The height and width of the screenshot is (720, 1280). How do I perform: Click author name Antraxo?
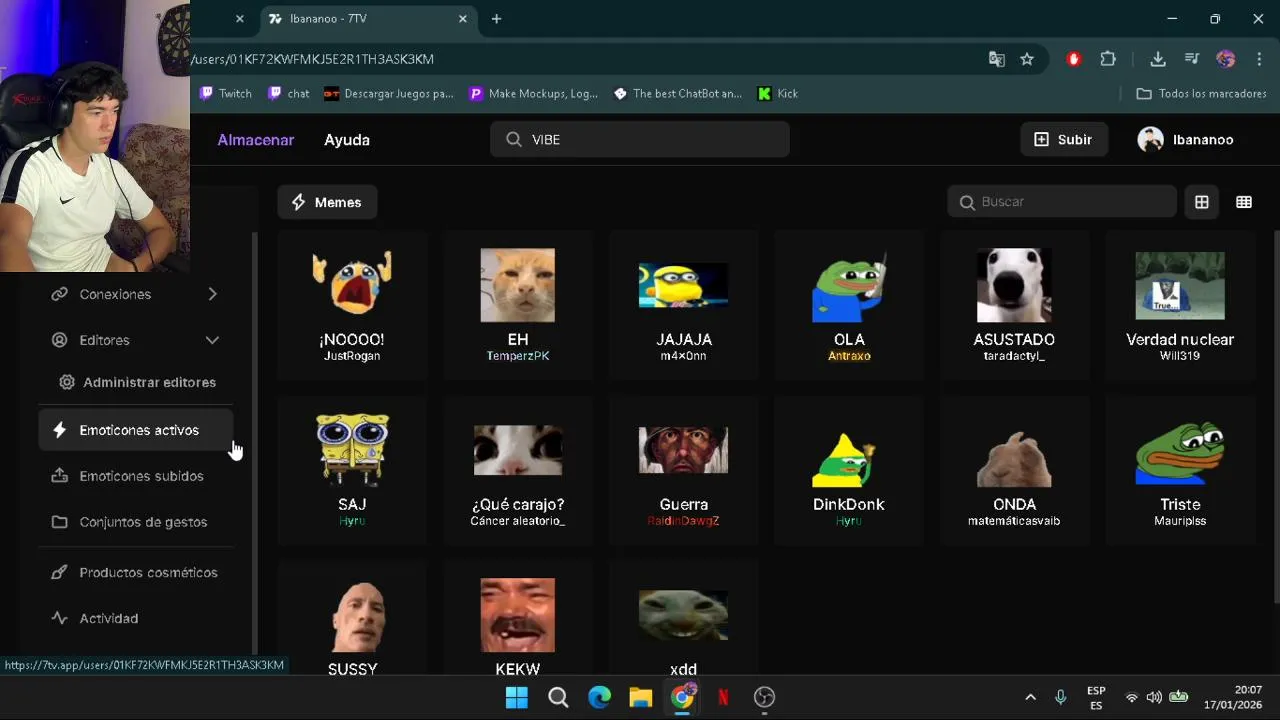849,356
